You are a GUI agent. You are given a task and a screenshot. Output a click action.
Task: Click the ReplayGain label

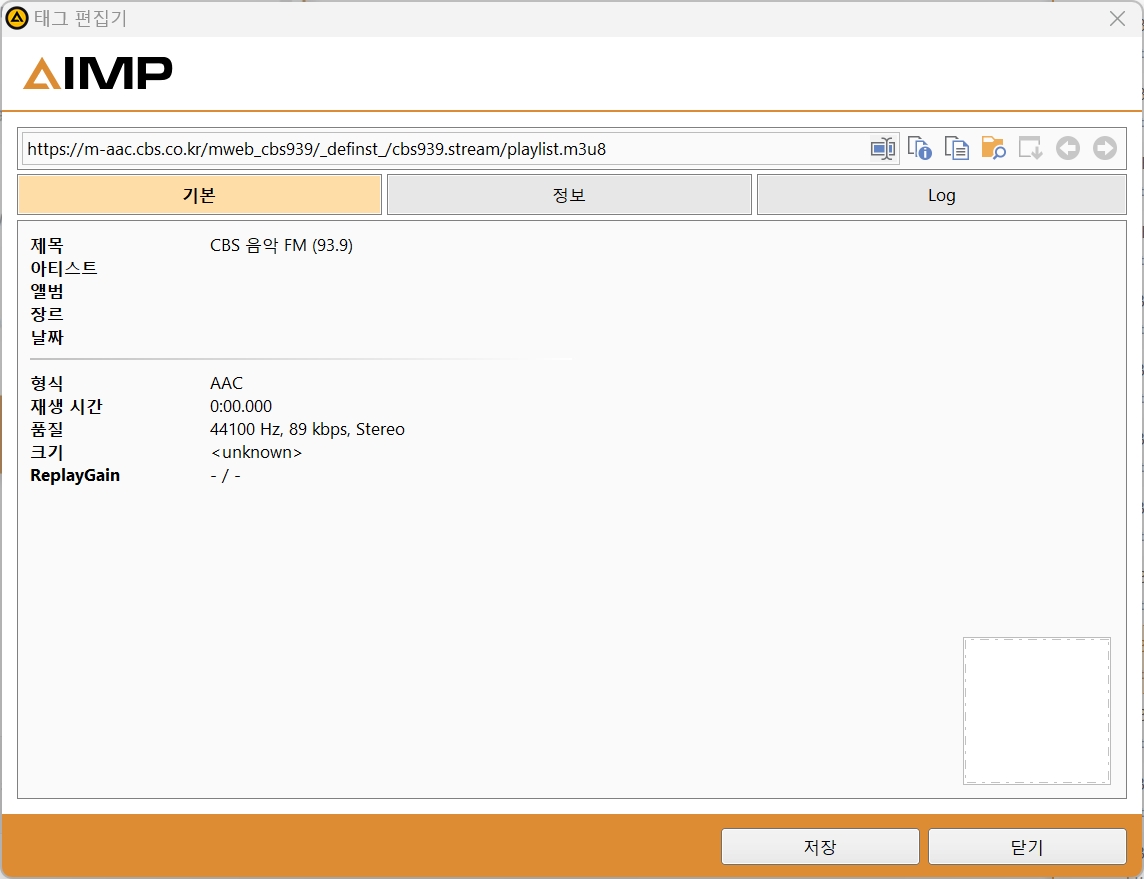pyautogui.click(x=75, y=476)
